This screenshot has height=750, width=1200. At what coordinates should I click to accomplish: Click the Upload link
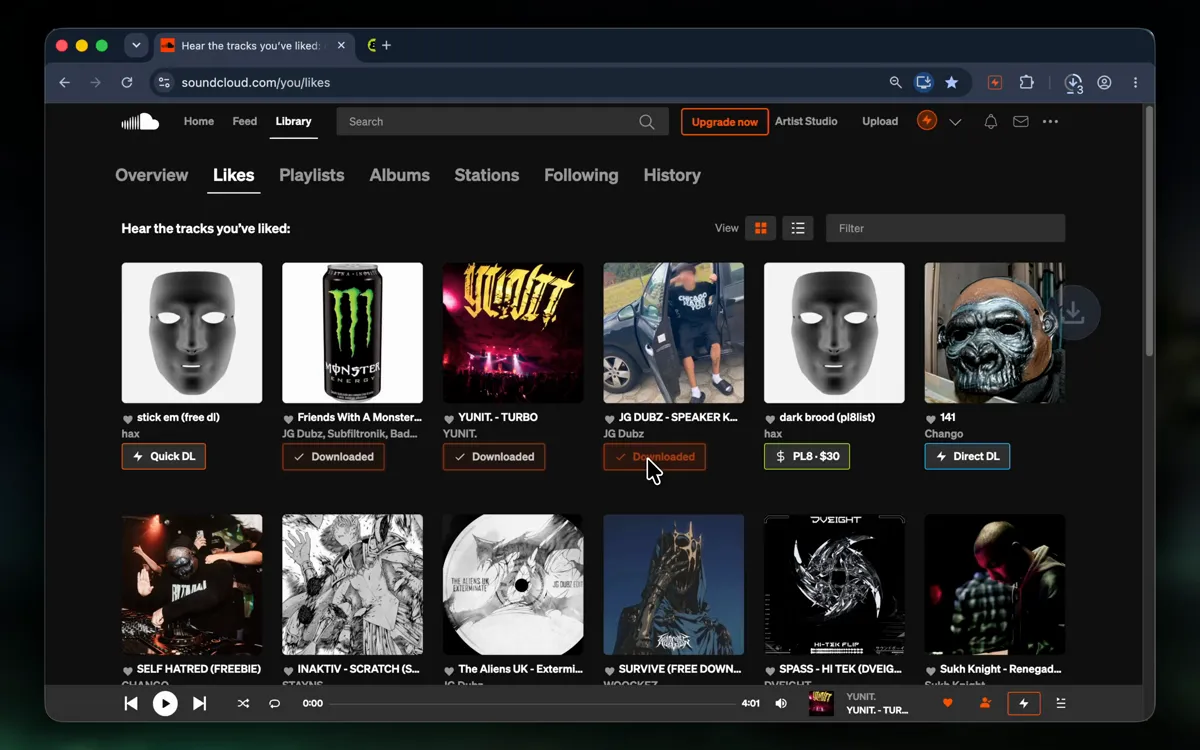880,121
